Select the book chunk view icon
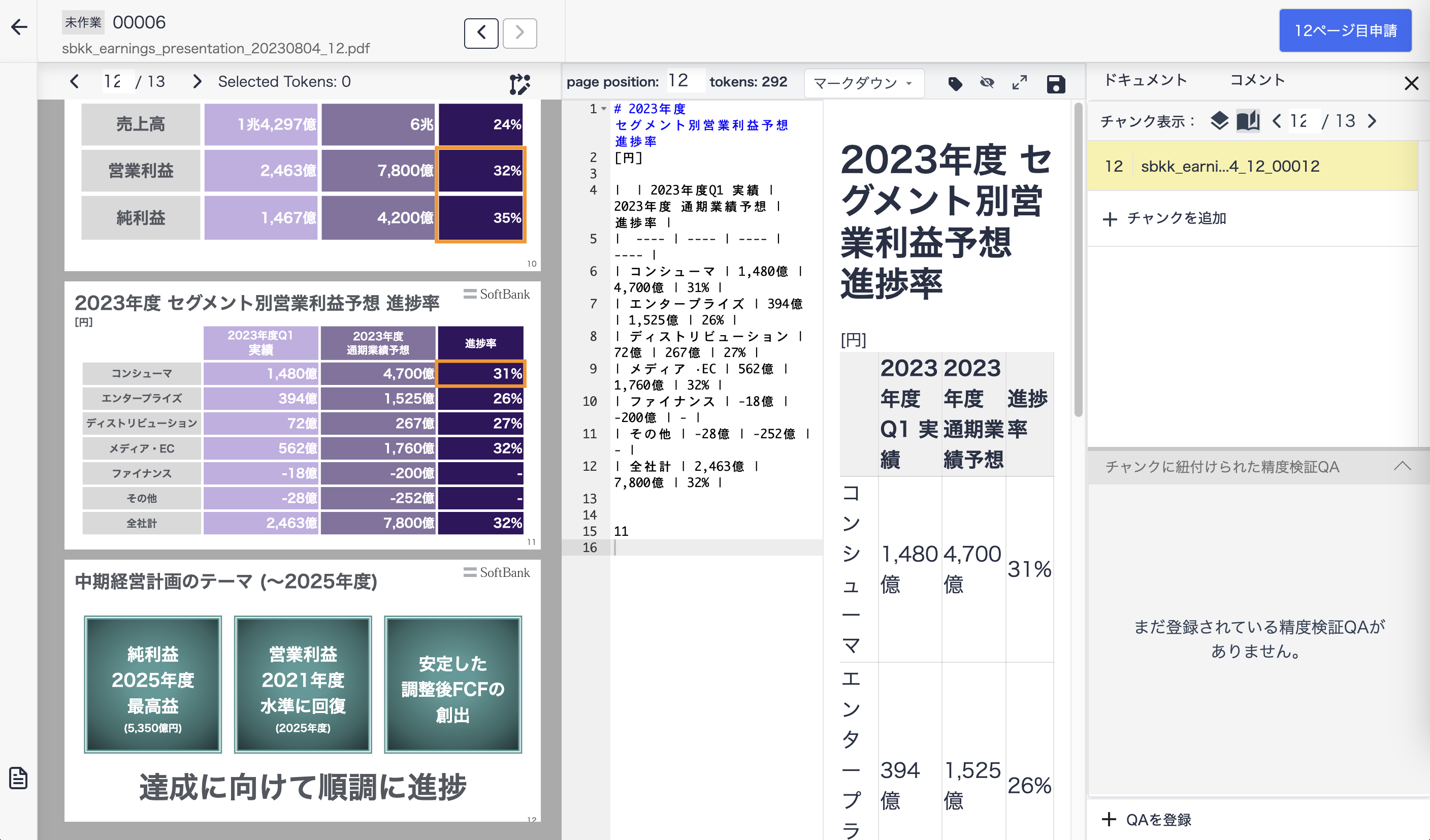Screen dimensions: 1430x840 click(1248, 121)
